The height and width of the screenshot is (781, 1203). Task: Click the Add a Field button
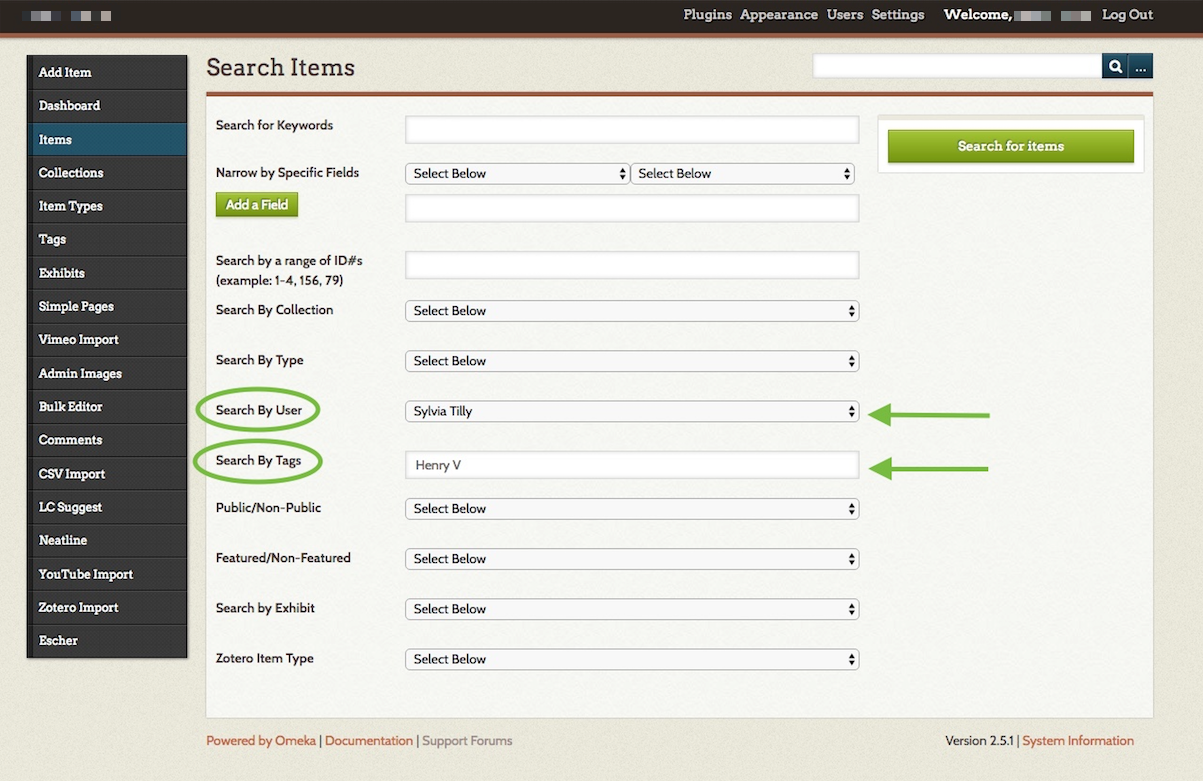tap(257, 205)
